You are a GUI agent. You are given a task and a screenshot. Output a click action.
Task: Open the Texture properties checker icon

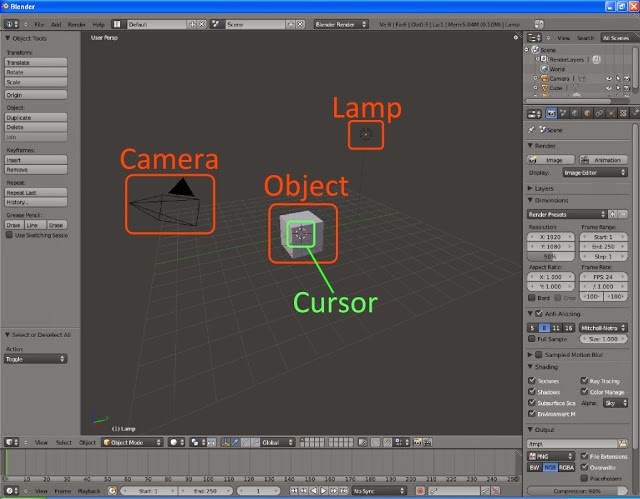click(x=623, y=113)
